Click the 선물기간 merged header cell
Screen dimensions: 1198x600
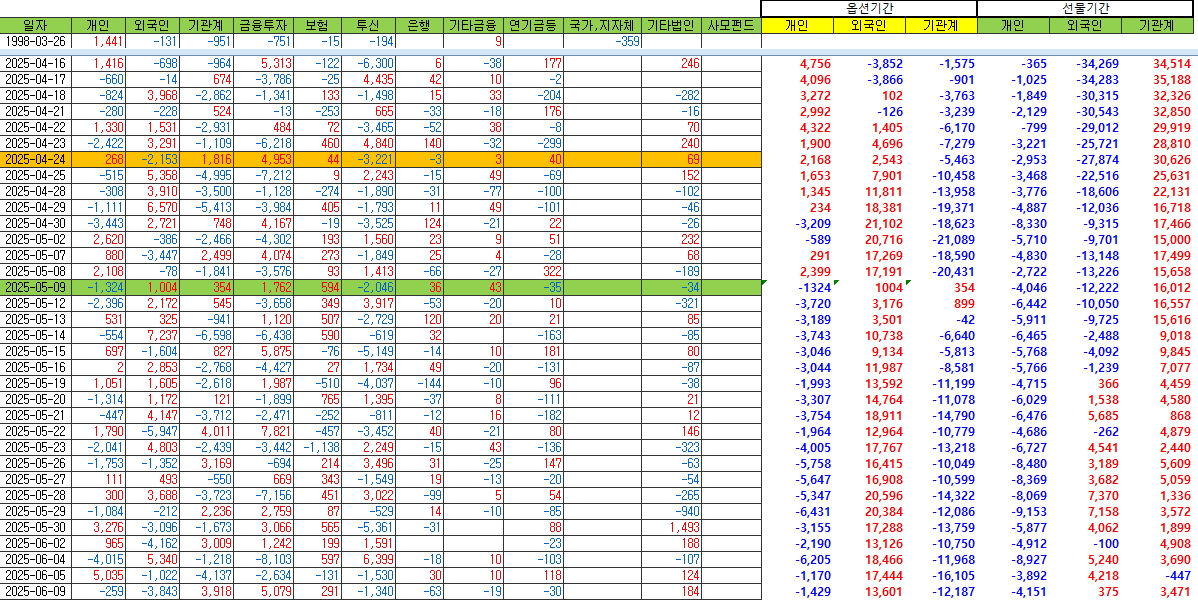(1087, 8)
